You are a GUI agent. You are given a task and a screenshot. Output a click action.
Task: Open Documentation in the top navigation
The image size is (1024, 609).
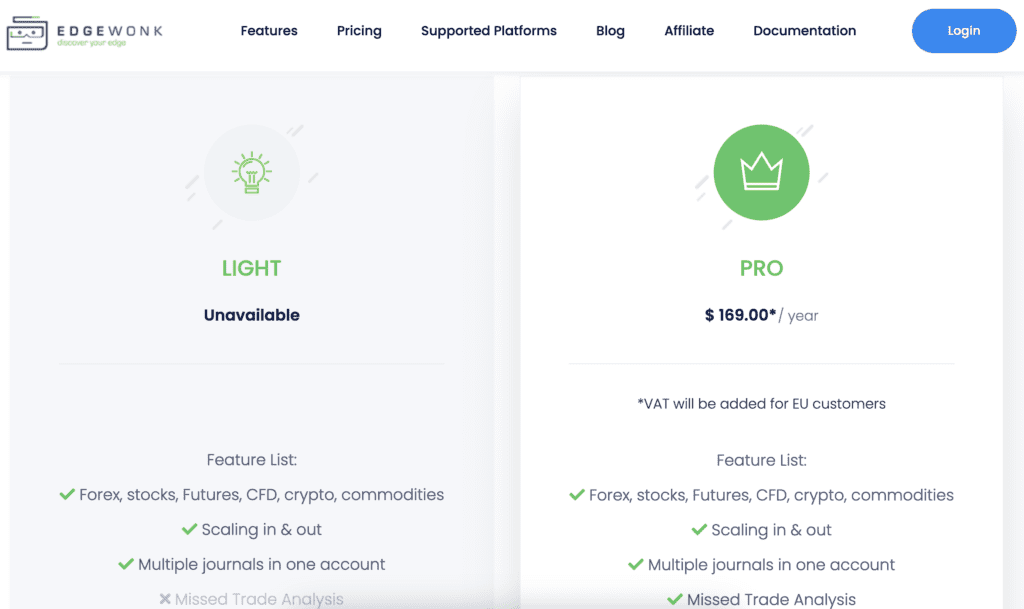[x=805, y=31]
